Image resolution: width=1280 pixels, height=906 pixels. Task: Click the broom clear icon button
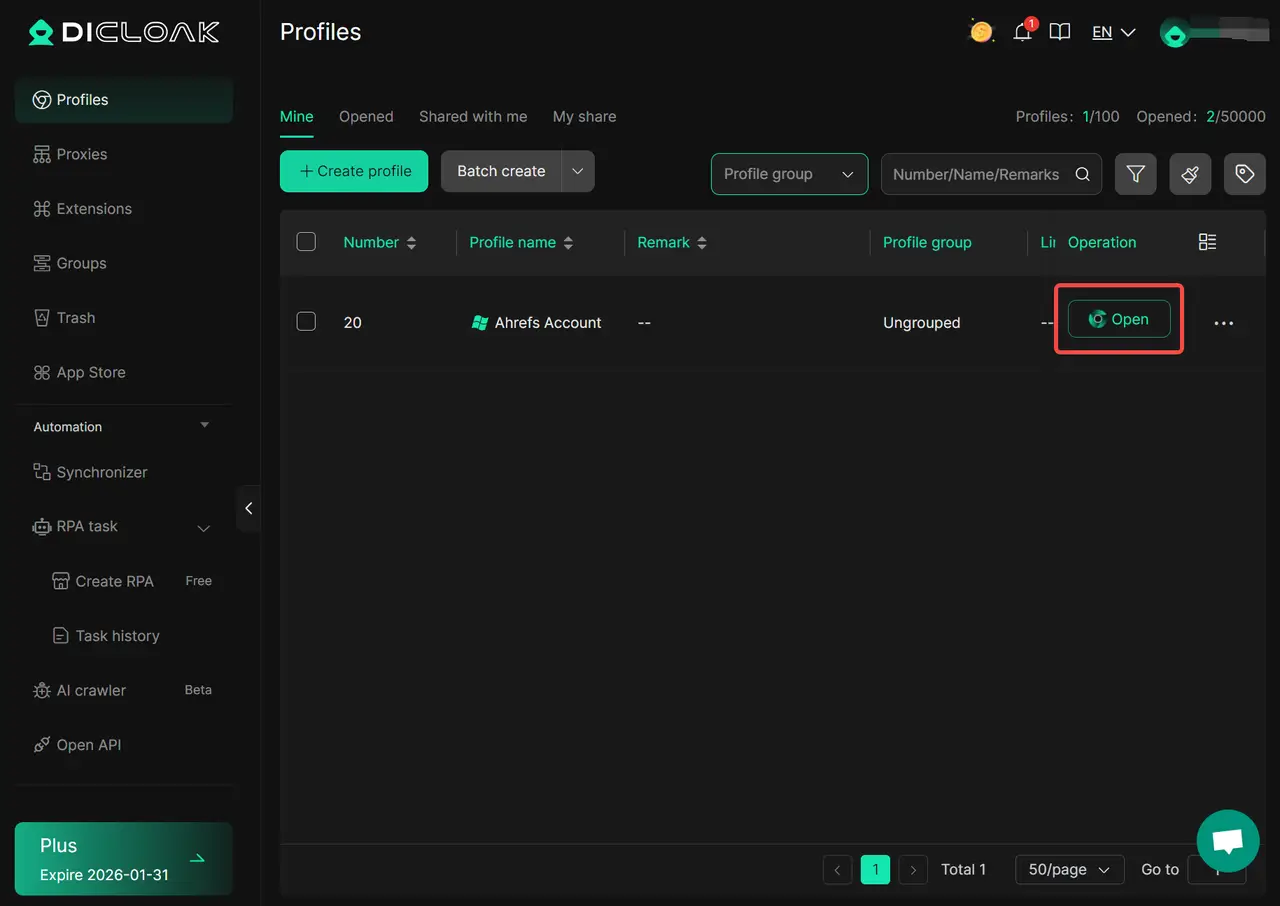tap(1190, 174)
